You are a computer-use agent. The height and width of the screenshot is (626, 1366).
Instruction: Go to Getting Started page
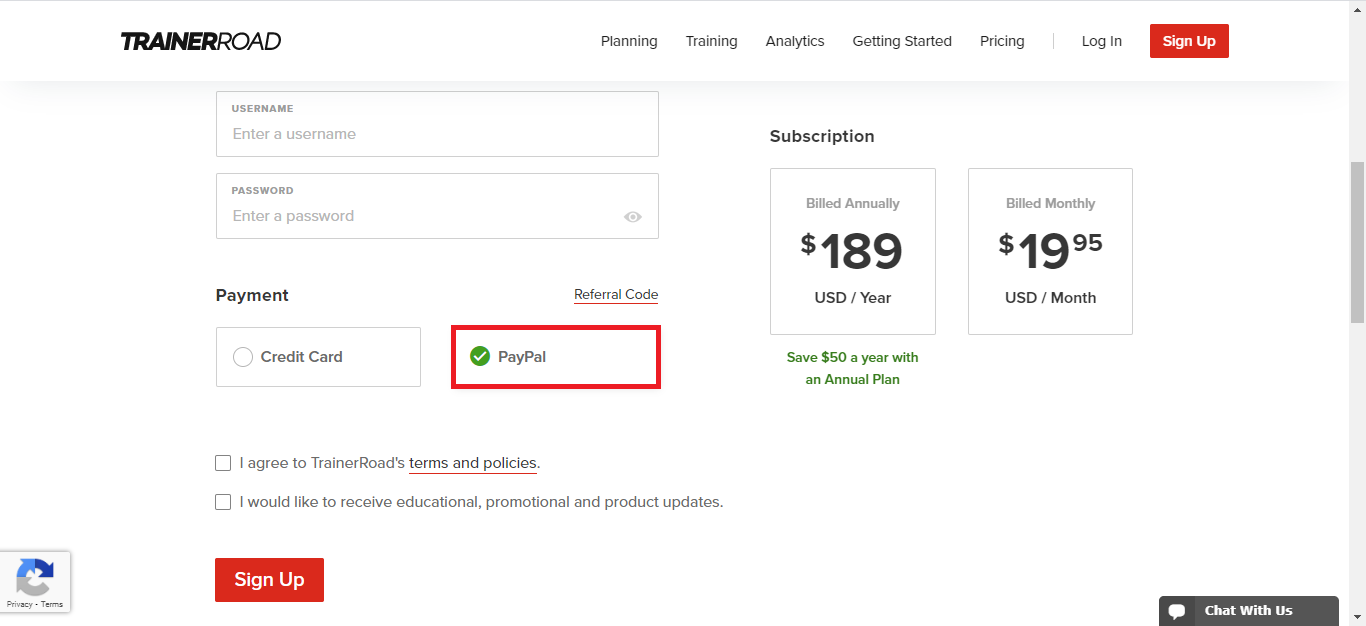902,41
